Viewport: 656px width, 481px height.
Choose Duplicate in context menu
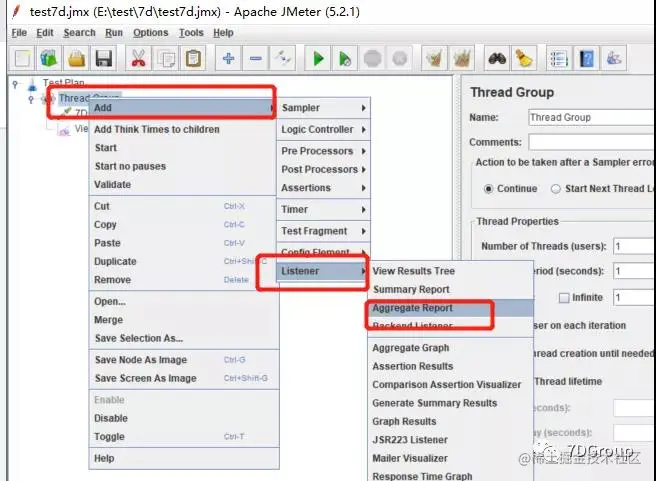(x=183, y=261)
